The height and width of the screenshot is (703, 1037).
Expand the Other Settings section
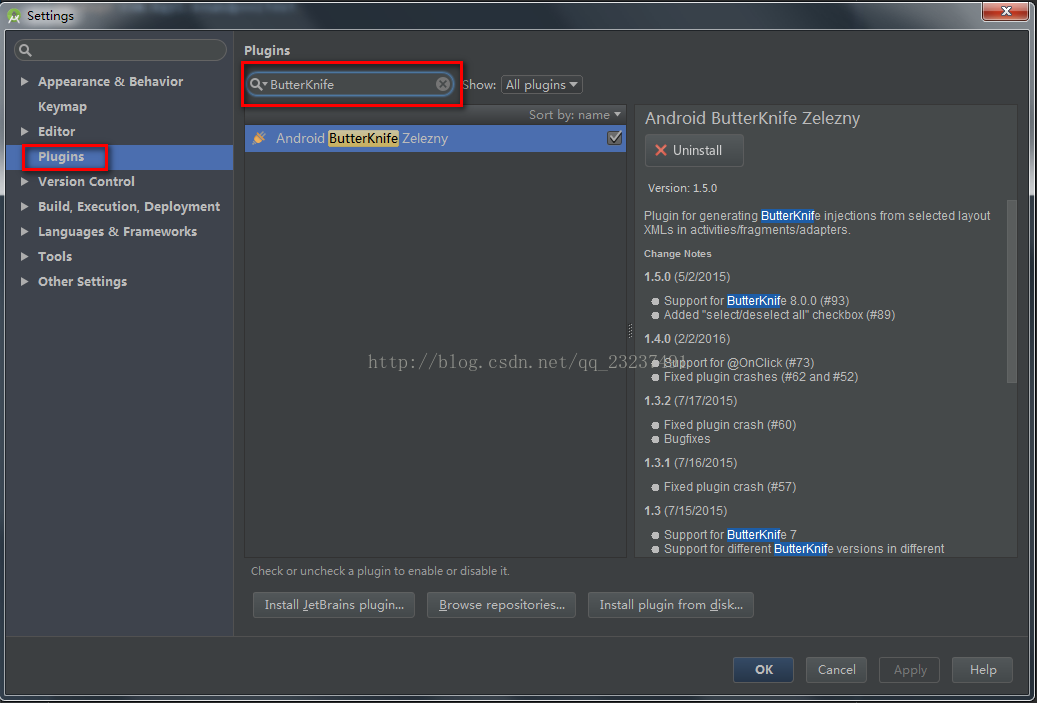tap(24, 281)
